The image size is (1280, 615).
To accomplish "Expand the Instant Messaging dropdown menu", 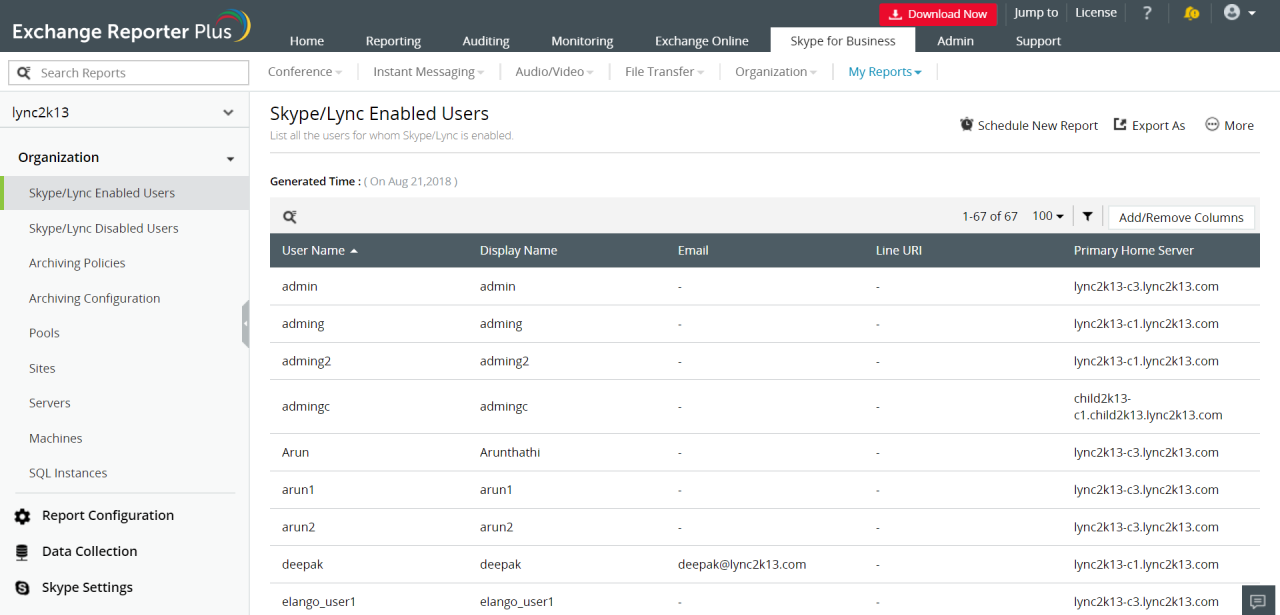I will [429, 72].
